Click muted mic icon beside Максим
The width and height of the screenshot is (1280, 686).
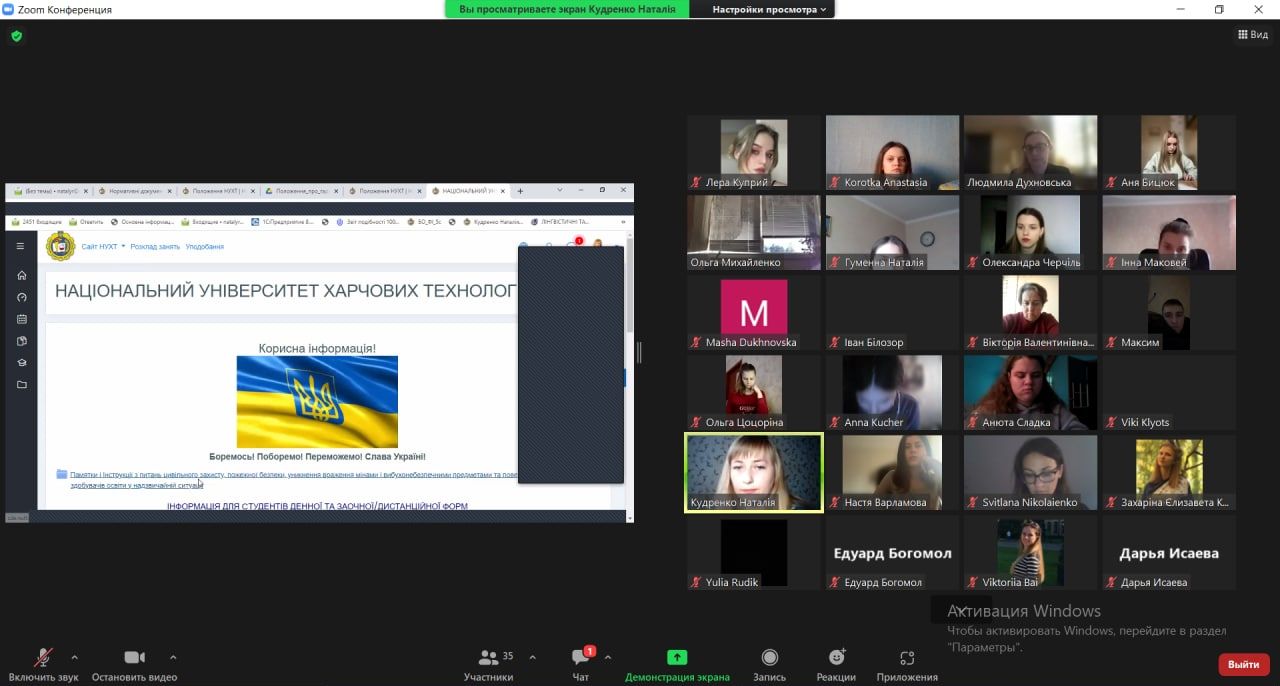(1112, 342)
